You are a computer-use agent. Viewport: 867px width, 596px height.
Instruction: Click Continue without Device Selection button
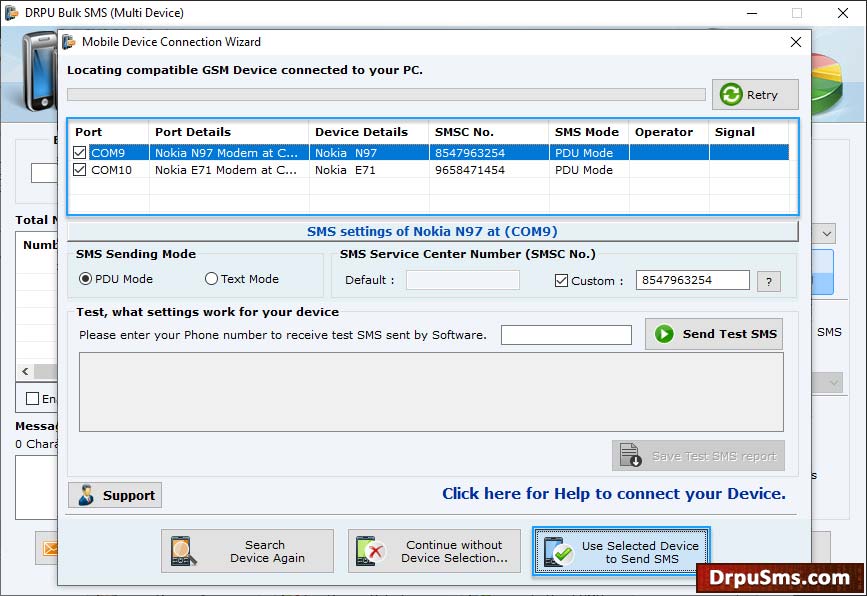pos(434,551)
